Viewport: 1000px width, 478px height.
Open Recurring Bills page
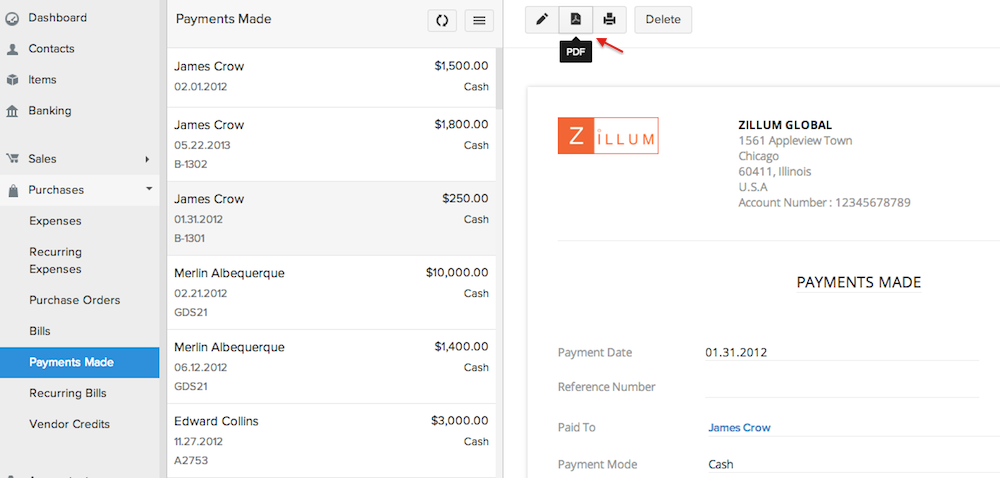point(68,393)
